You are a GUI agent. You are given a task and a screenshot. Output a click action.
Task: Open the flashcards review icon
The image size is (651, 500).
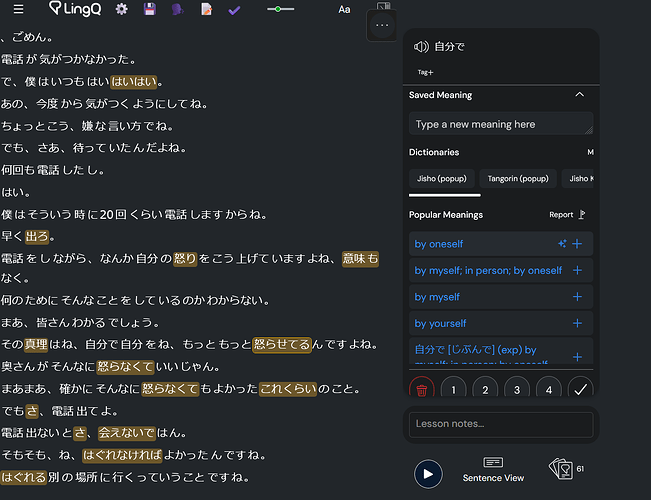point(561,469)
